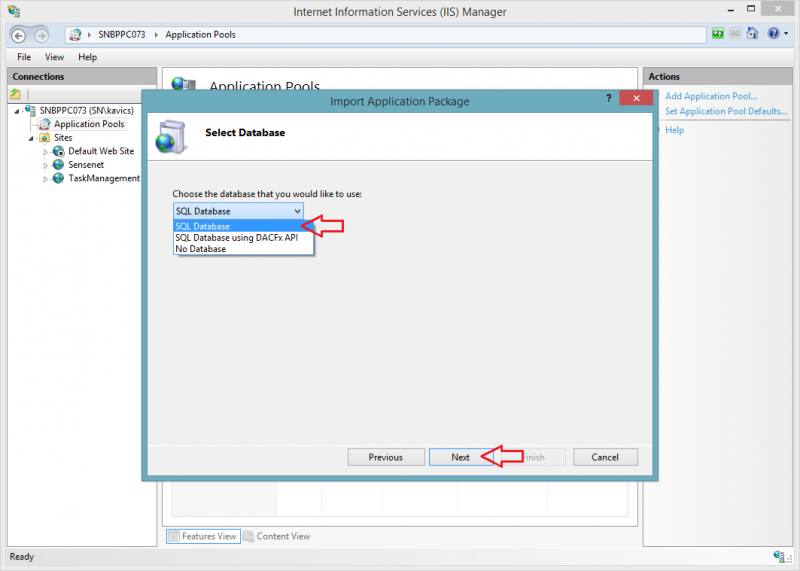800x571 pixels.
Task: Switch to Features View tab
Action: tap(203, 536)
